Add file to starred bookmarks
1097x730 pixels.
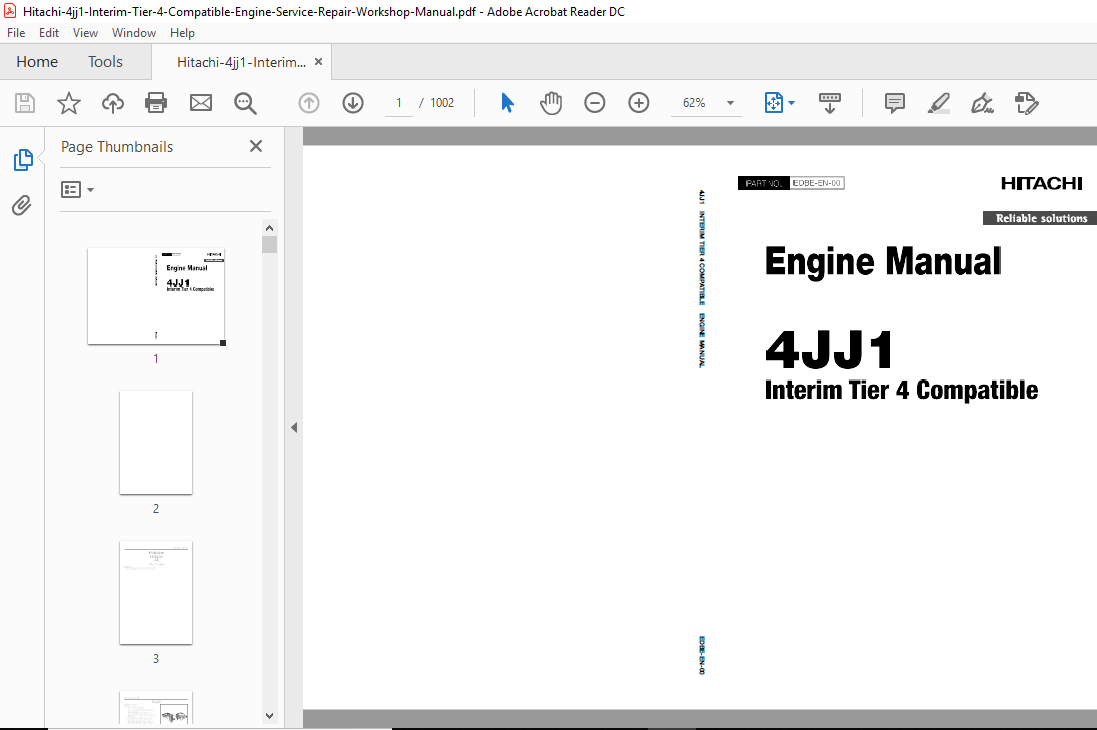[x=69, y=103]
